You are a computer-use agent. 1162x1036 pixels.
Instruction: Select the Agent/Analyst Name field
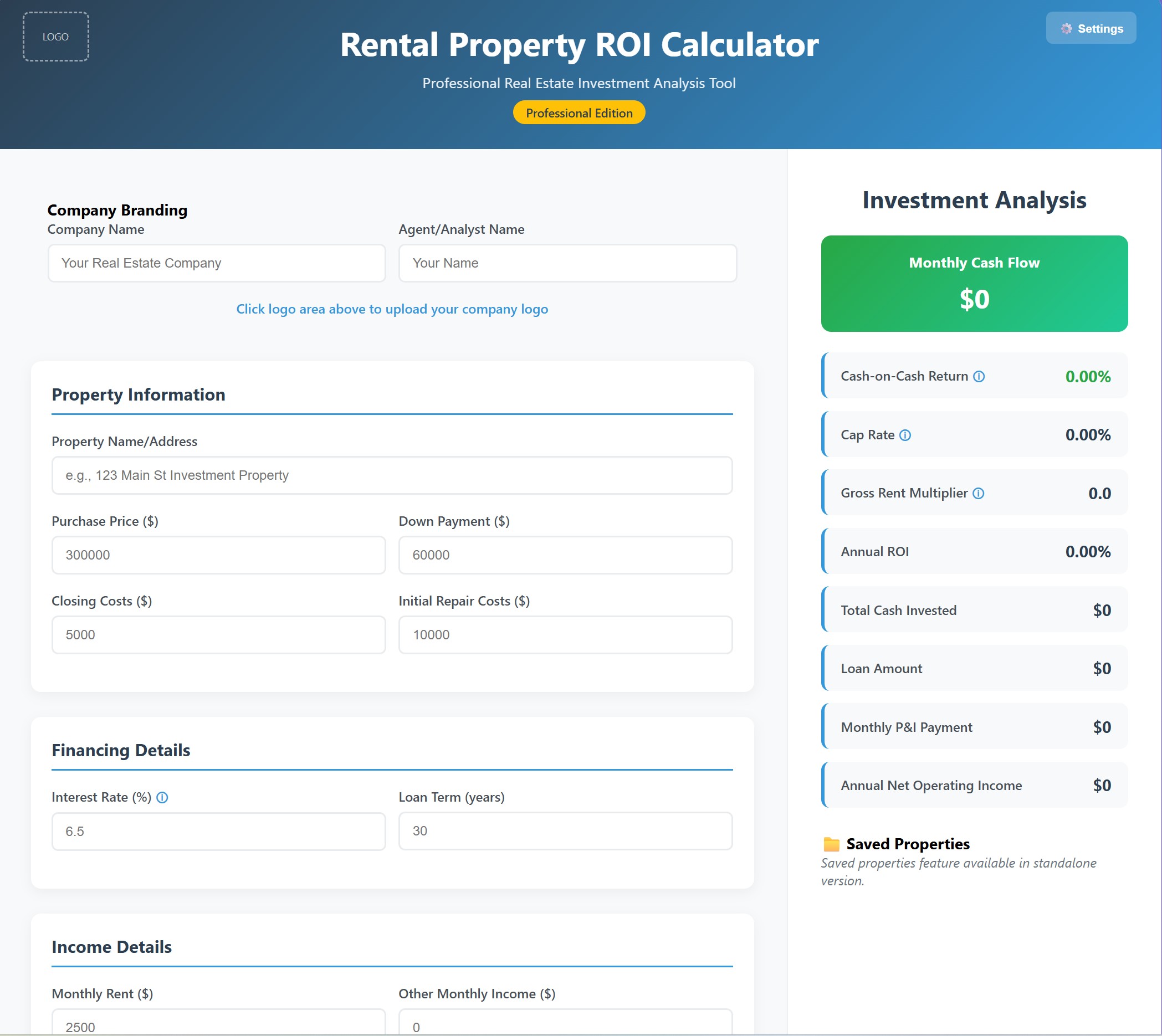[567, 263]
